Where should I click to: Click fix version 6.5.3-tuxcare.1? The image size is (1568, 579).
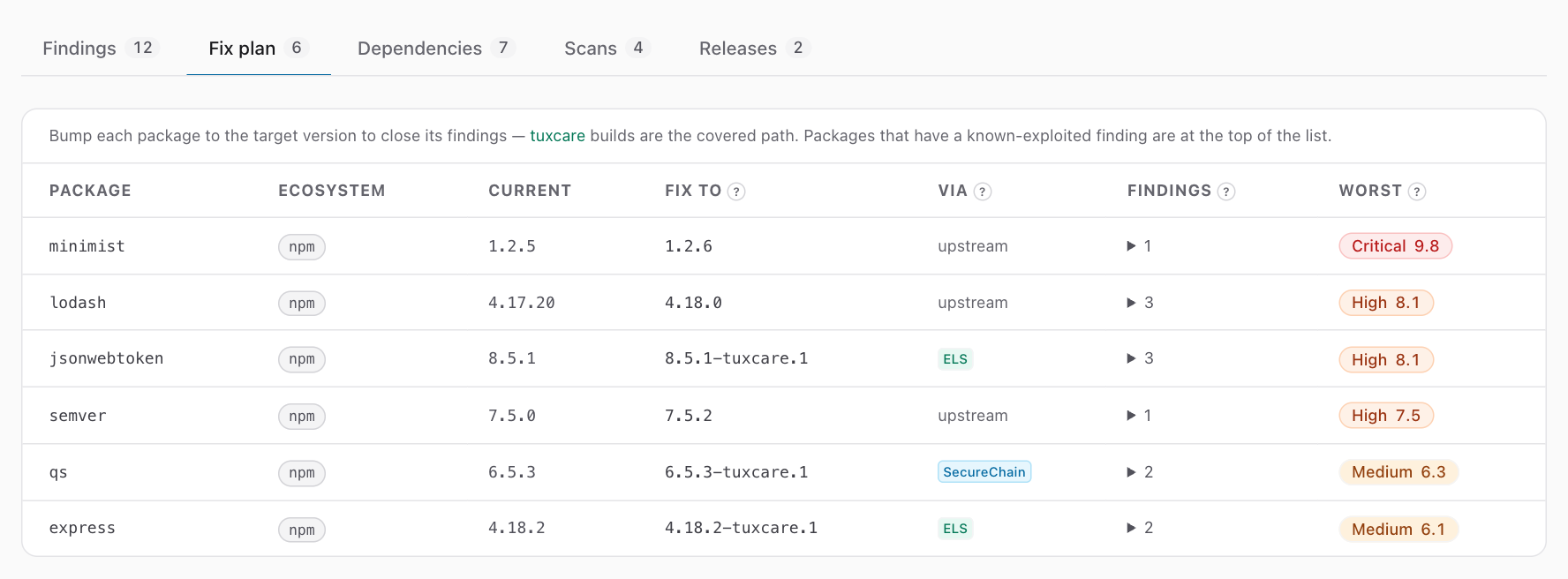[x=736, y=472]
